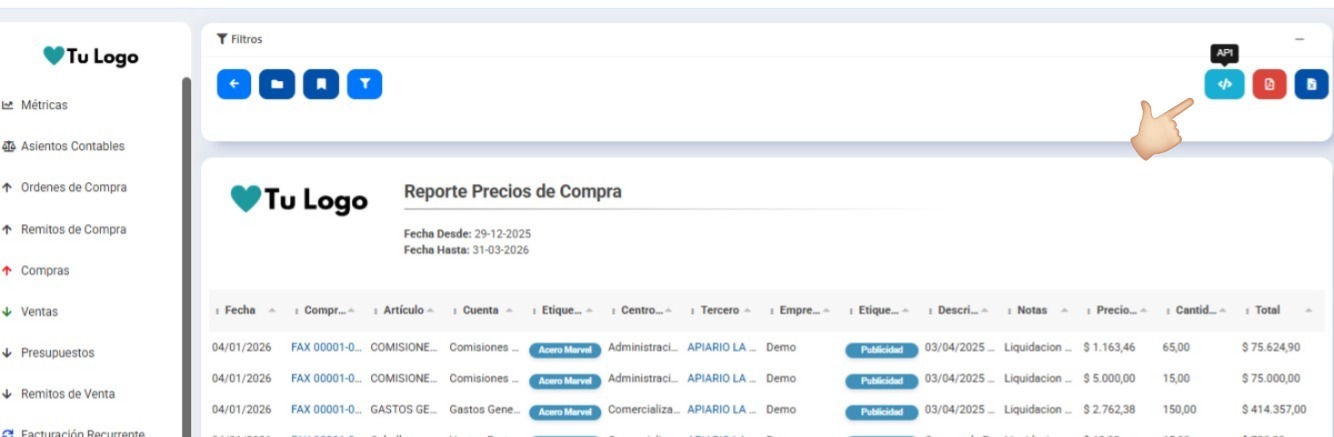Screen dimensions: 1334x437
Task: Collapse the Filtros panel with the dash
Action: click(x=1300, y=39)
